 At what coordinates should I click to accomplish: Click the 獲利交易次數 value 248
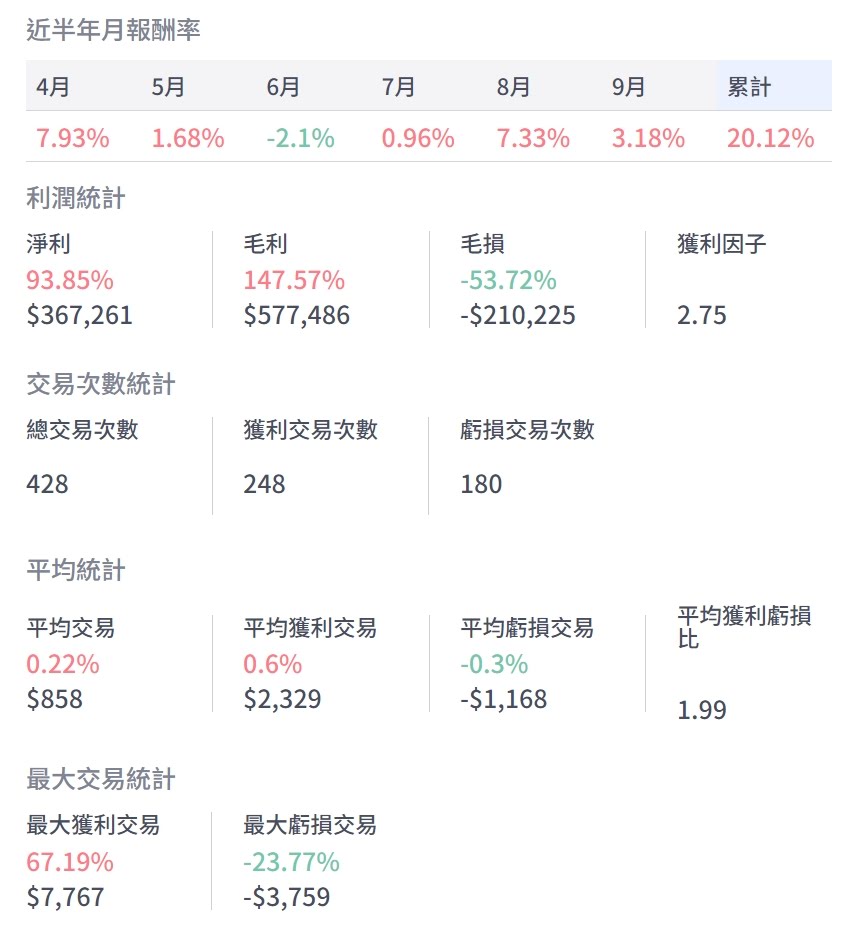click(264, 485)
